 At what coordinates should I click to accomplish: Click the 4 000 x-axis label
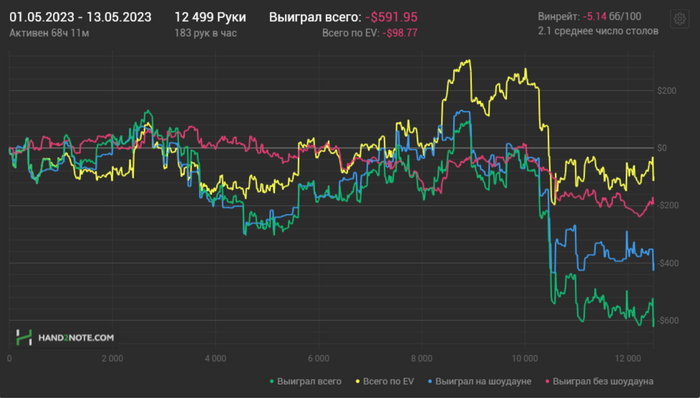(x=216, y=358)
